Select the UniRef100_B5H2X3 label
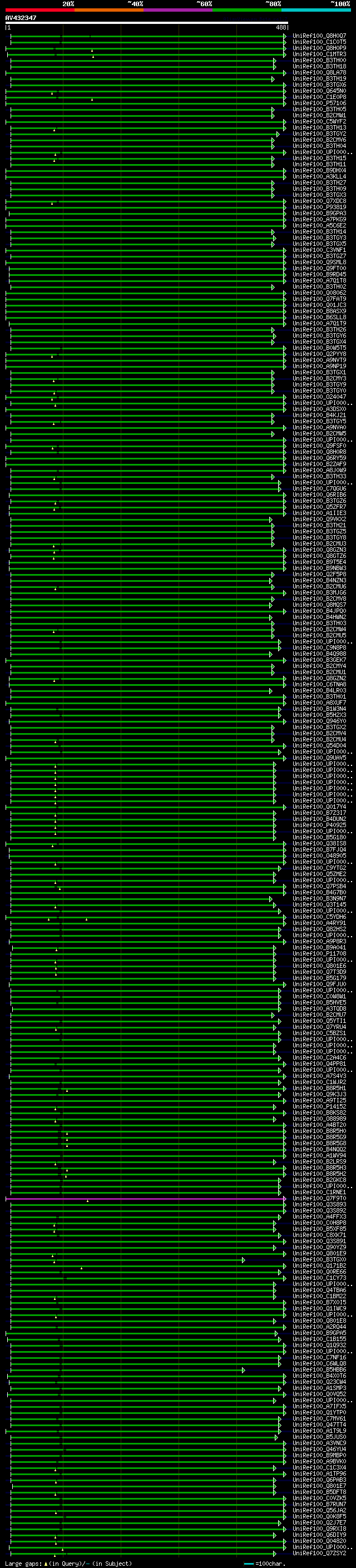 click(x=319, y=715)
